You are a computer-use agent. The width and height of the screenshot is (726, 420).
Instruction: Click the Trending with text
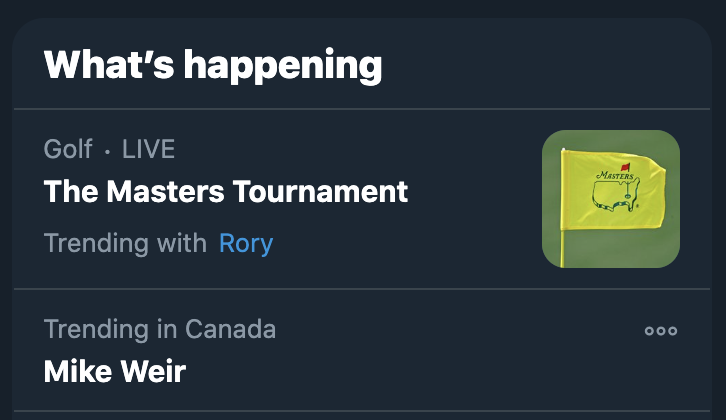tap(125, 243)
